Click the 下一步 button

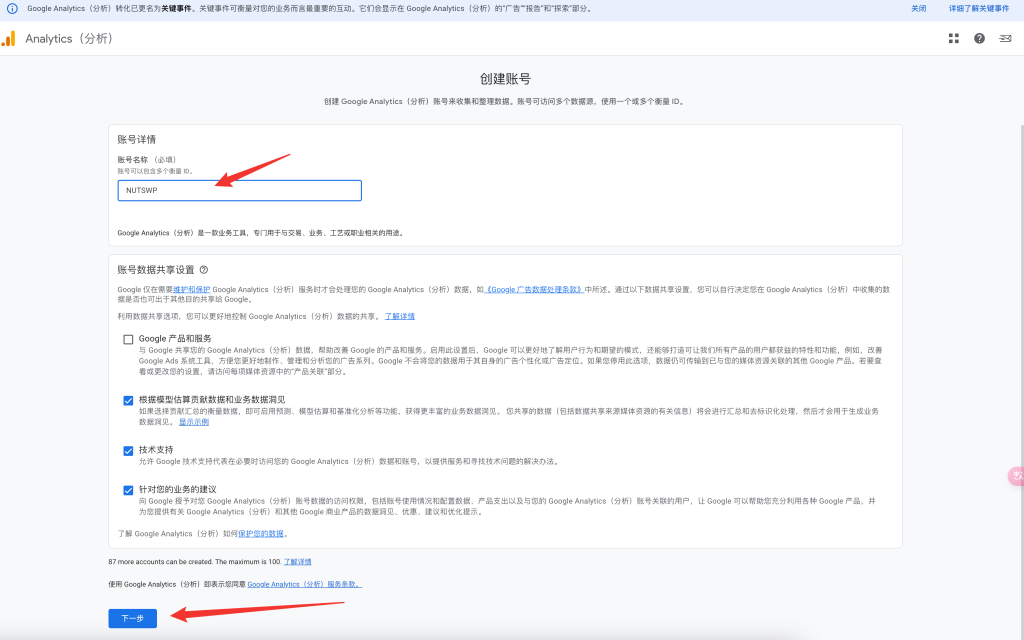[x=133, y=618]
